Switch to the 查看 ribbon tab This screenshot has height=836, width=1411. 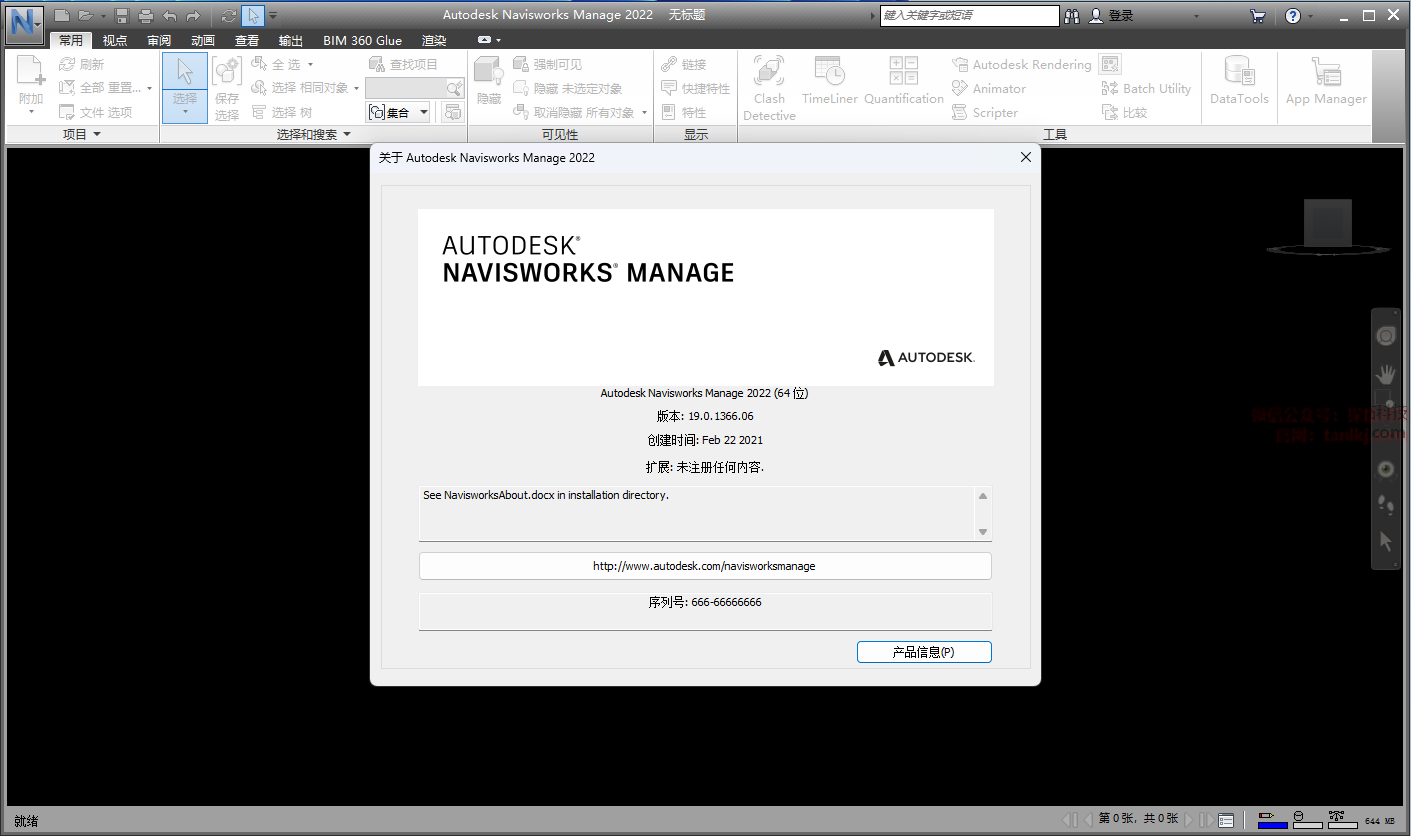(x=247, y=41)
